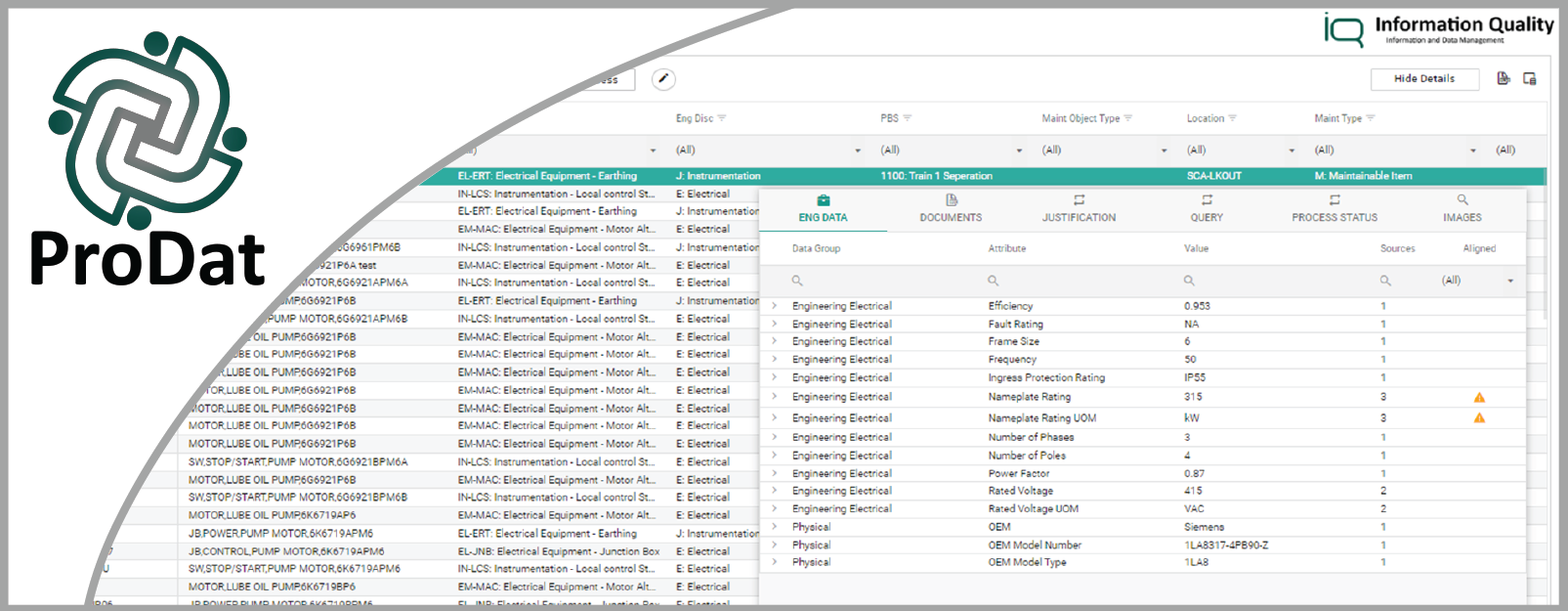The image size is (1568, 611).
Task: Select the value 1LA8317-4PB90-Z
Action: click(x=1226, y=545)
